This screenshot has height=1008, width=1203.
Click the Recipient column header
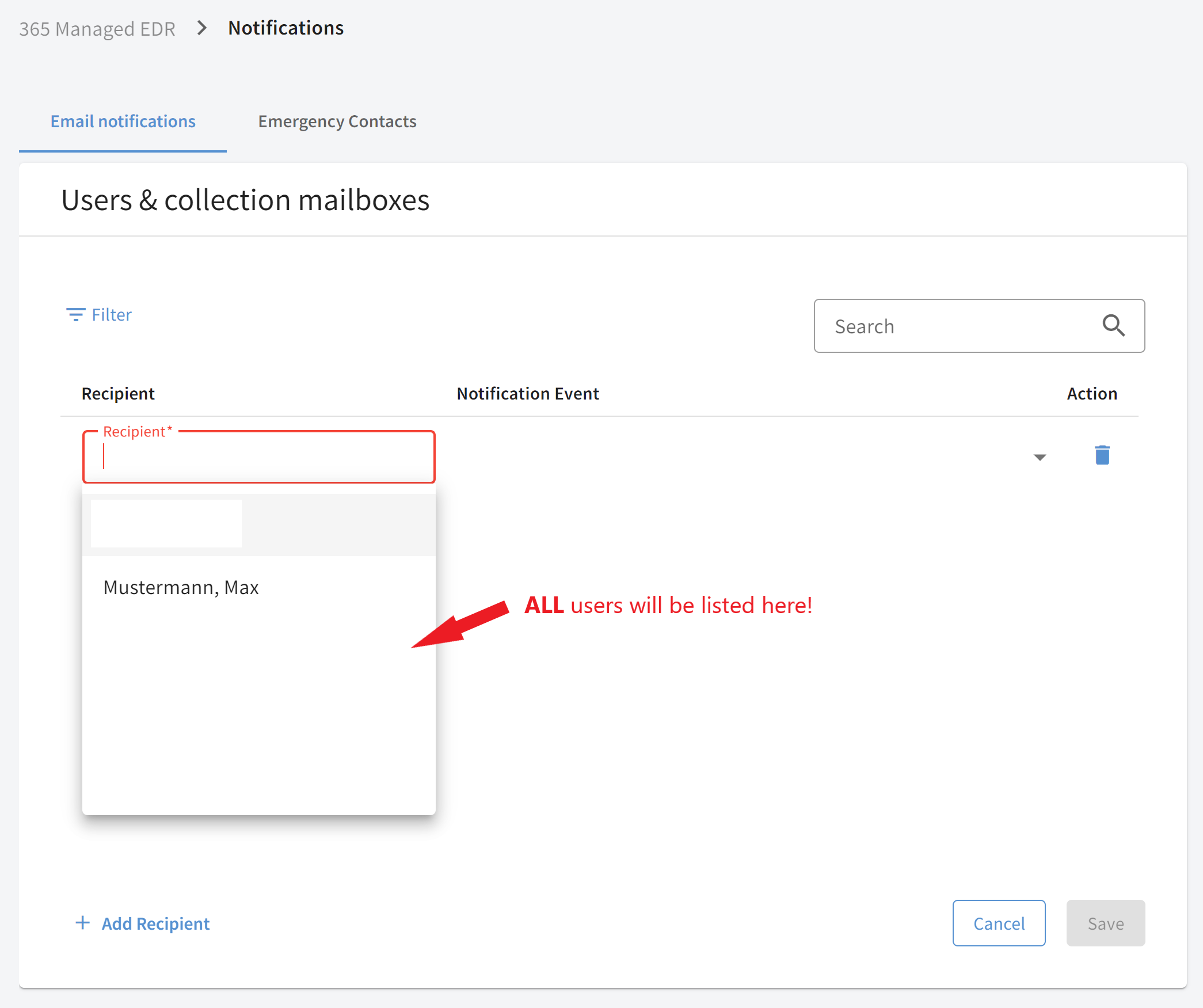(118, 394)
